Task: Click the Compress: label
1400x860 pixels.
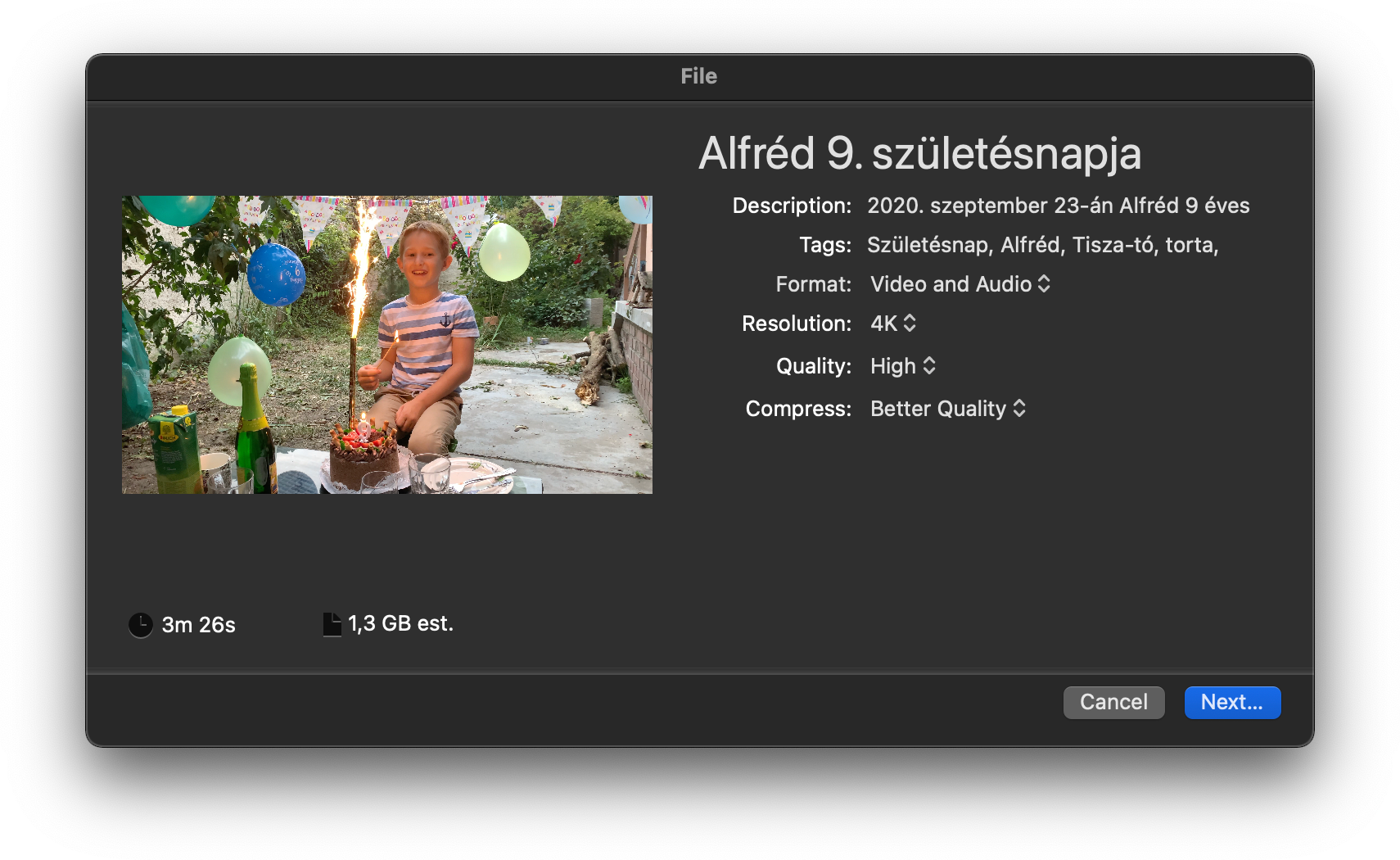Action: point(798,409)
